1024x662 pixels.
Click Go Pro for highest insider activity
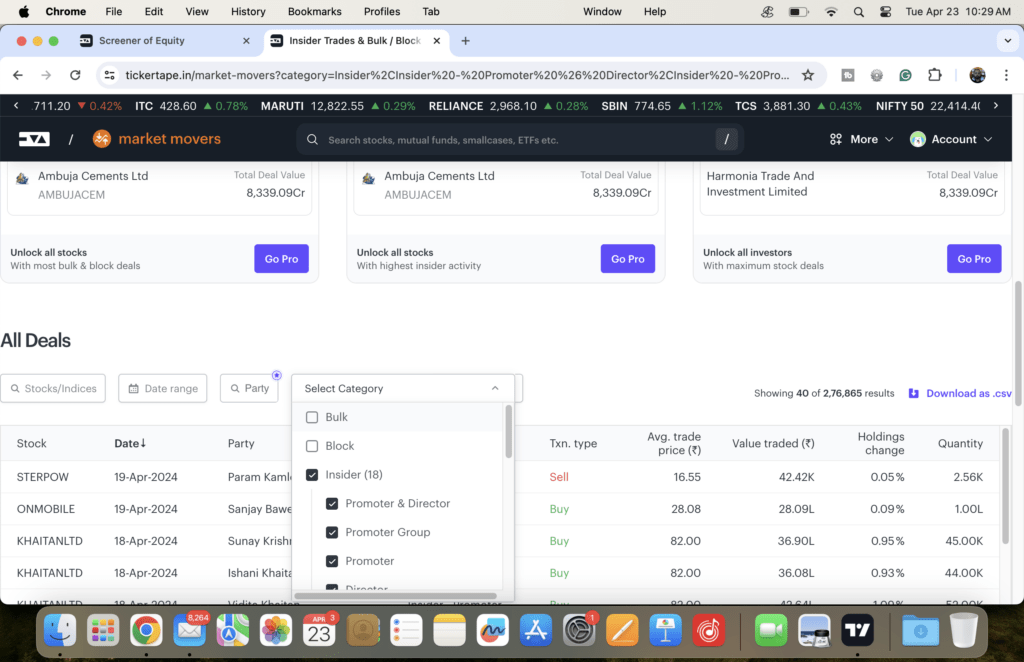628,259
